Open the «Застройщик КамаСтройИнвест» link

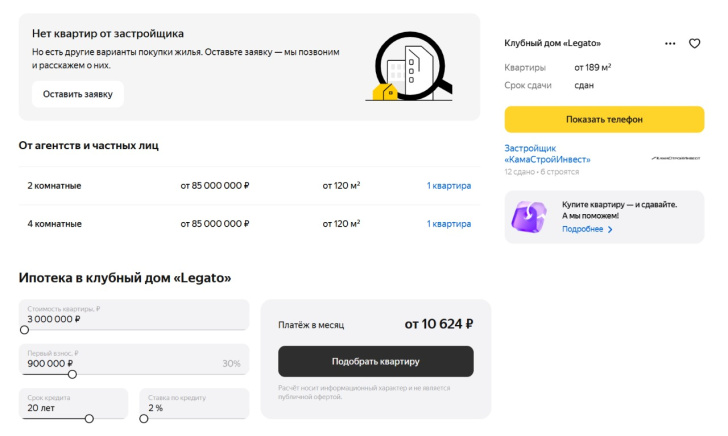[547, 153]
